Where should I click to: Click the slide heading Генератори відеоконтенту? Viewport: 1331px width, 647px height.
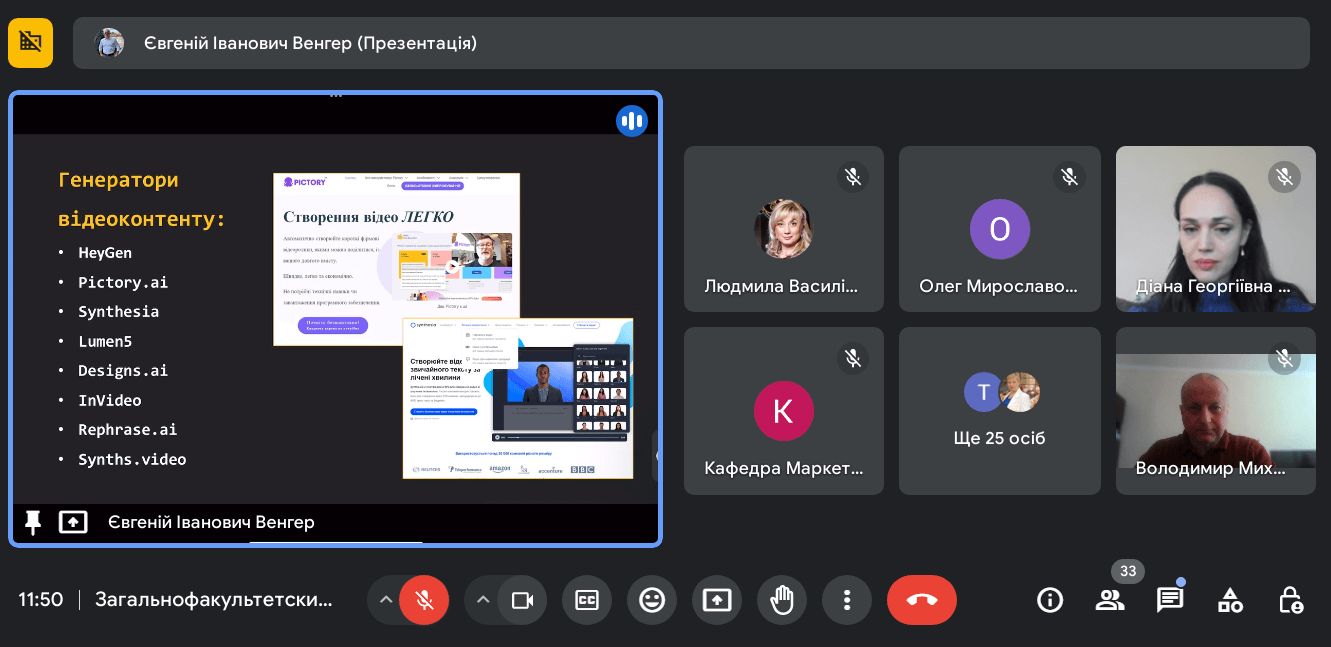142,199
